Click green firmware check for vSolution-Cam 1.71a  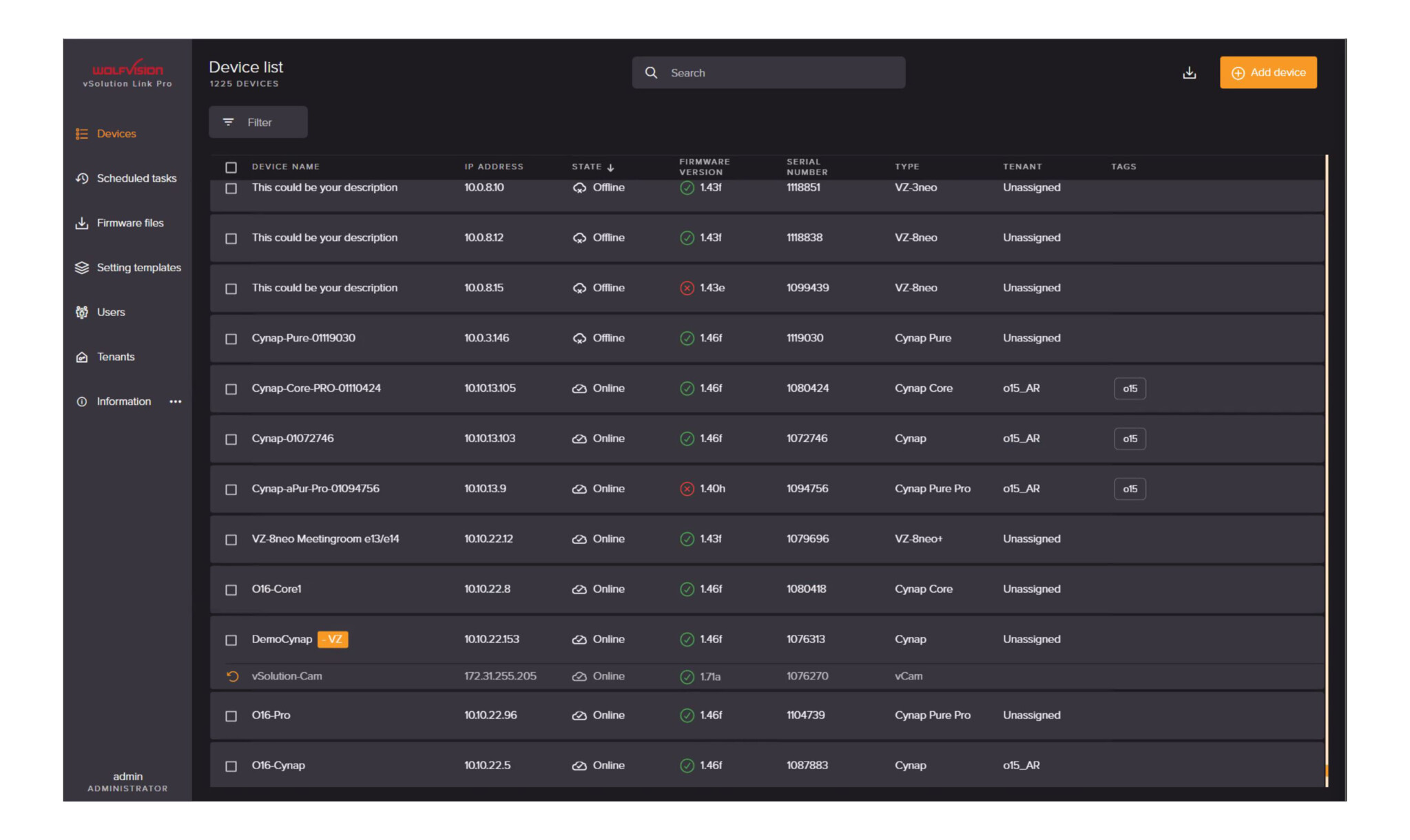pos(687,676)
